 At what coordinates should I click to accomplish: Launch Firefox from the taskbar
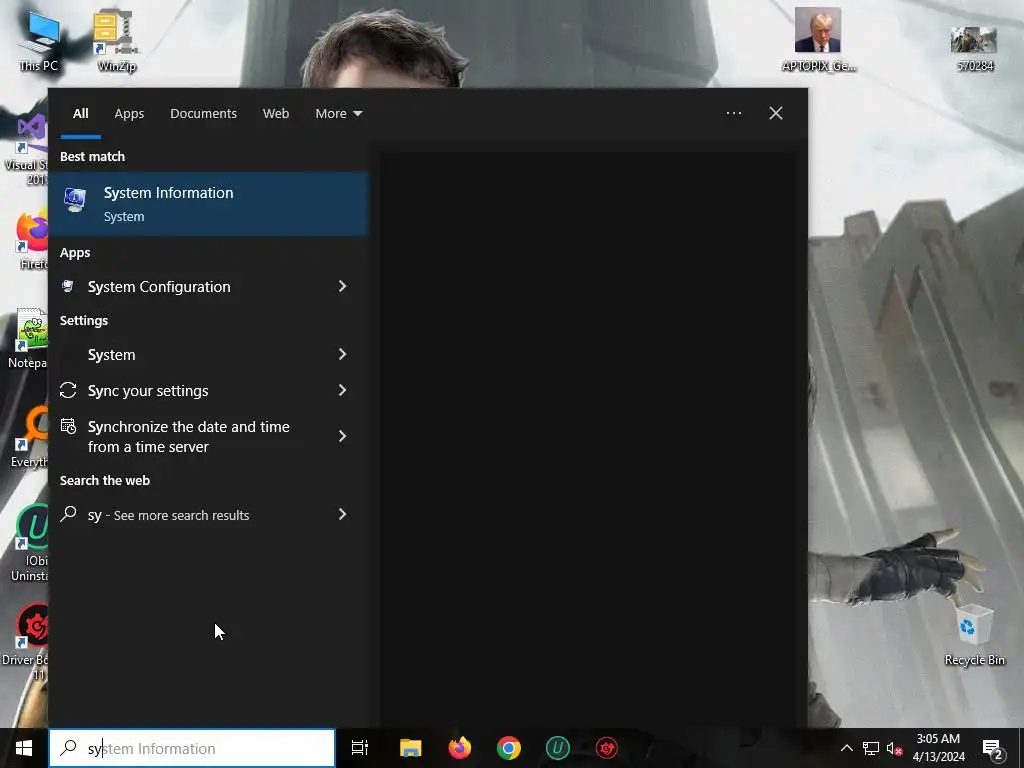[x=460, y=748]
